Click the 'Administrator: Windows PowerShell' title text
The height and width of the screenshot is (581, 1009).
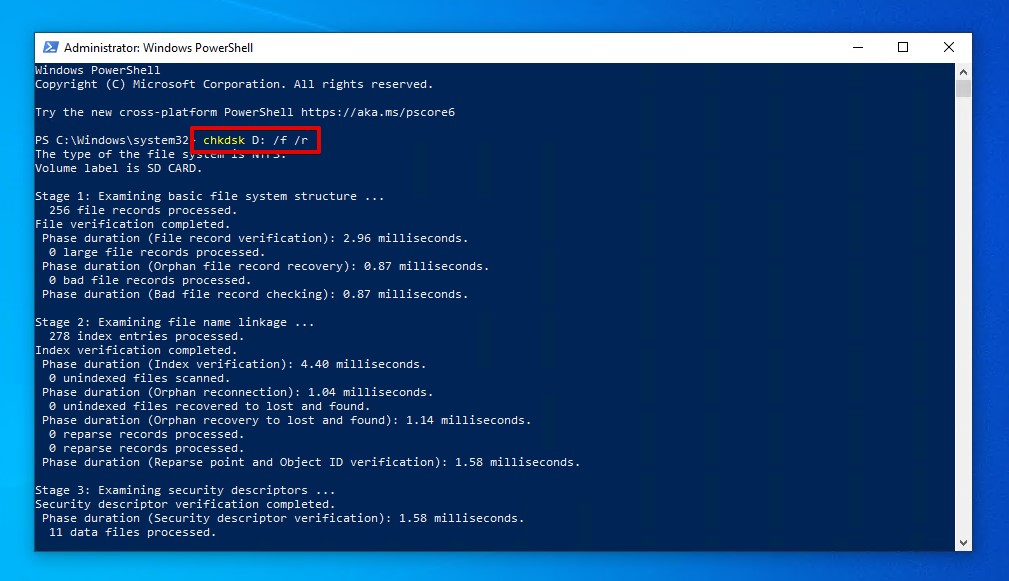pyautogui.click(x=158, y=48)
